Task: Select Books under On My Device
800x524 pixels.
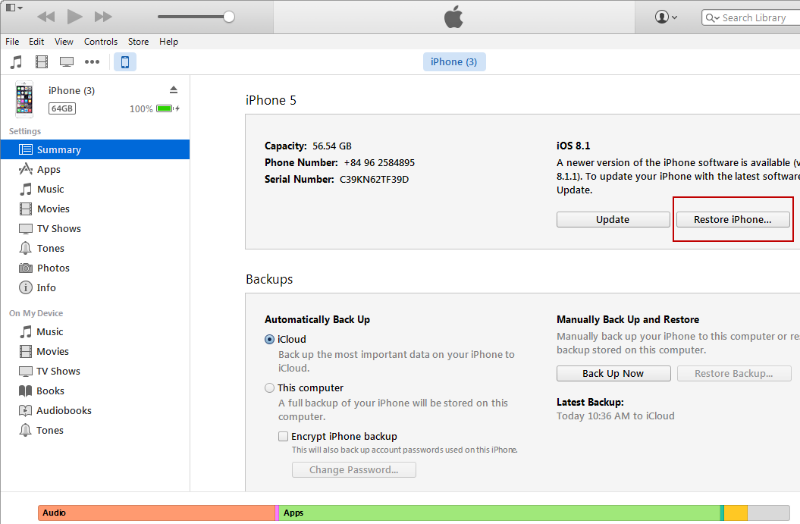Action: 95,391
